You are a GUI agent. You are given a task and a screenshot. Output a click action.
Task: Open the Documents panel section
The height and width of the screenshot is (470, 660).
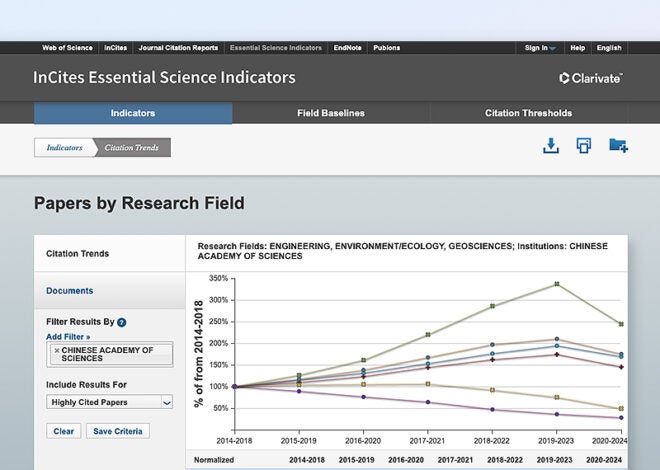[70, 291]
